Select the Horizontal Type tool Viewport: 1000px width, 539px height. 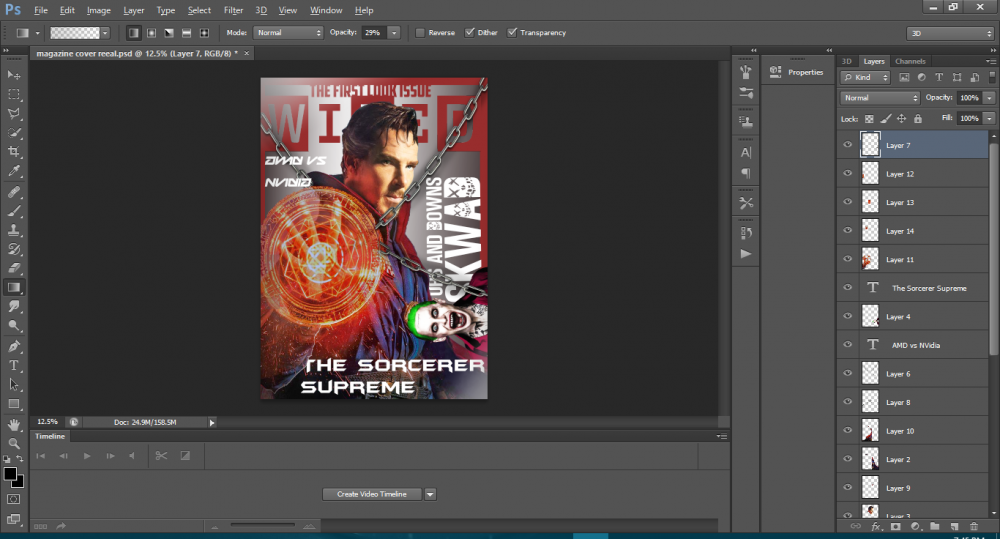pyautogui.click(x=13, y=365)
